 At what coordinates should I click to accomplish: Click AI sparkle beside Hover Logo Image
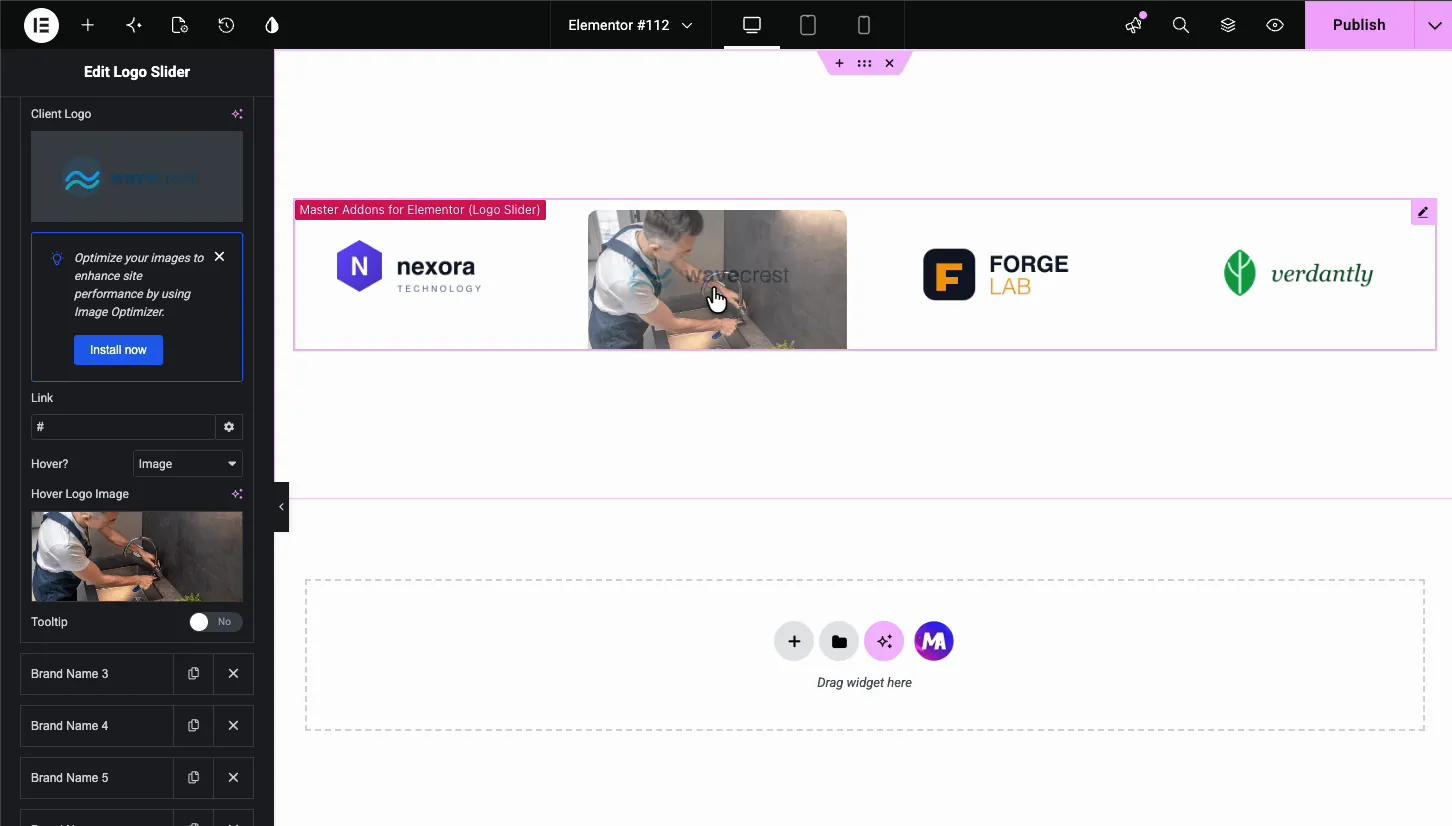237,494
